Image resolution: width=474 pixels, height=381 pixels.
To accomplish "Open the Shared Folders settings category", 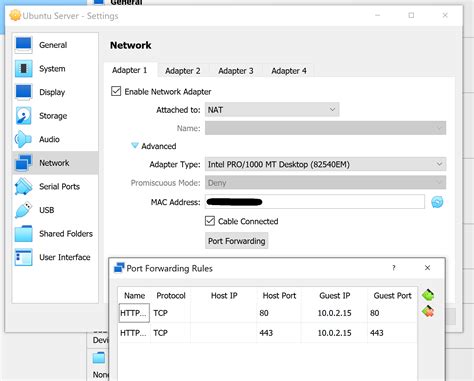I will (55, 234).
